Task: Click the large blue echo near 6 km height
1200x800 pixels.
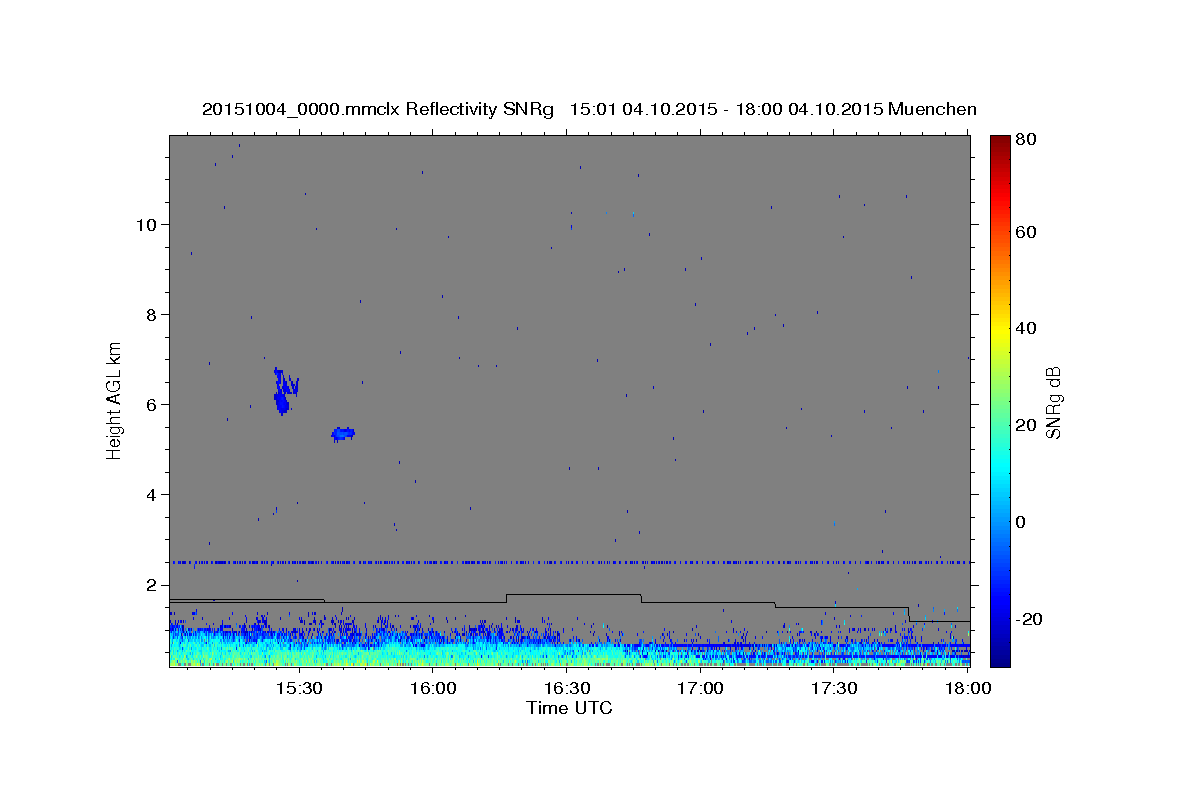Action: coord(284,391)
